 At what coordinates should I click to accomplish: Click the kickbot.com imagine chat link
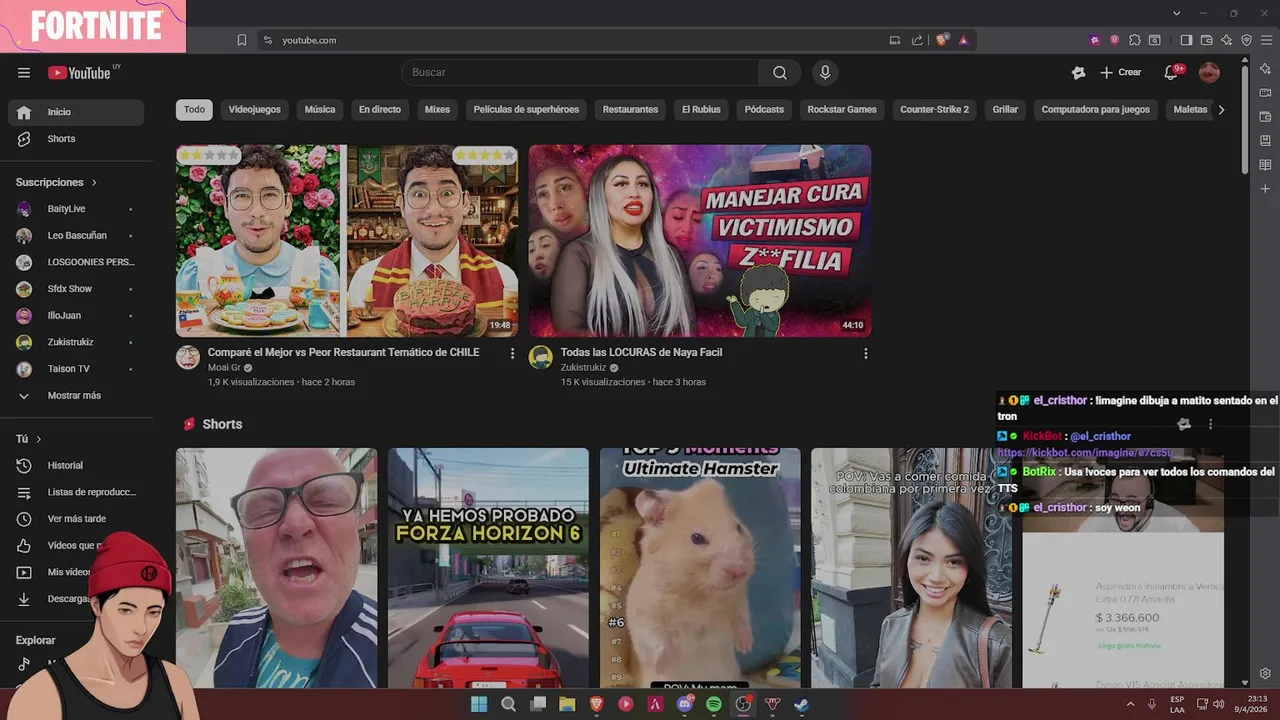click(x=1085, y=453)
